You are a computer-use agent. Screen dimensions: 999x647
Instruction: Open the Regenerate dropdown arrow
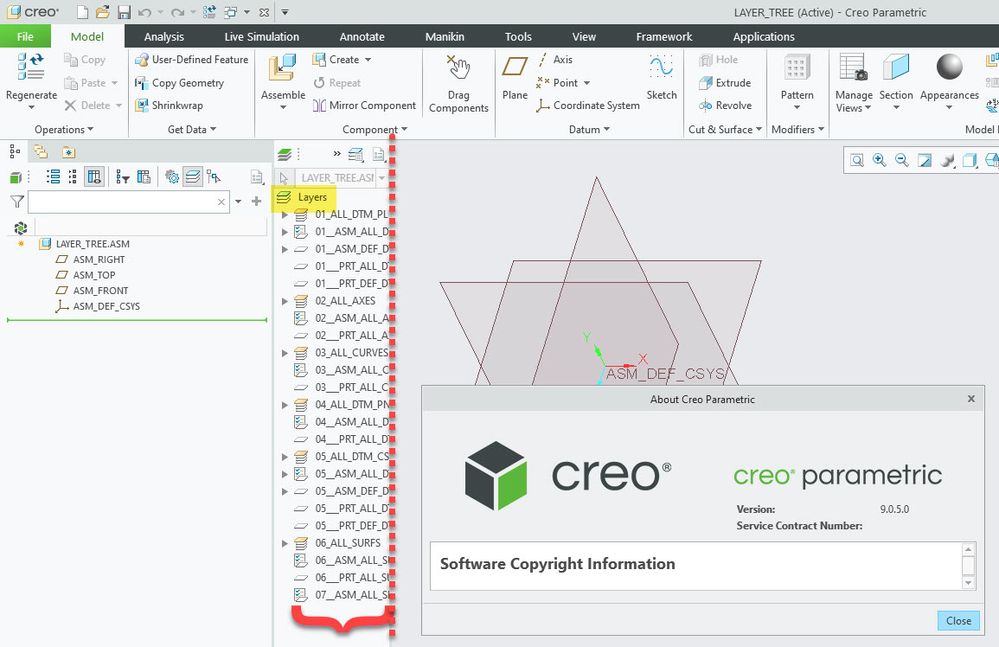coord(31,108)
